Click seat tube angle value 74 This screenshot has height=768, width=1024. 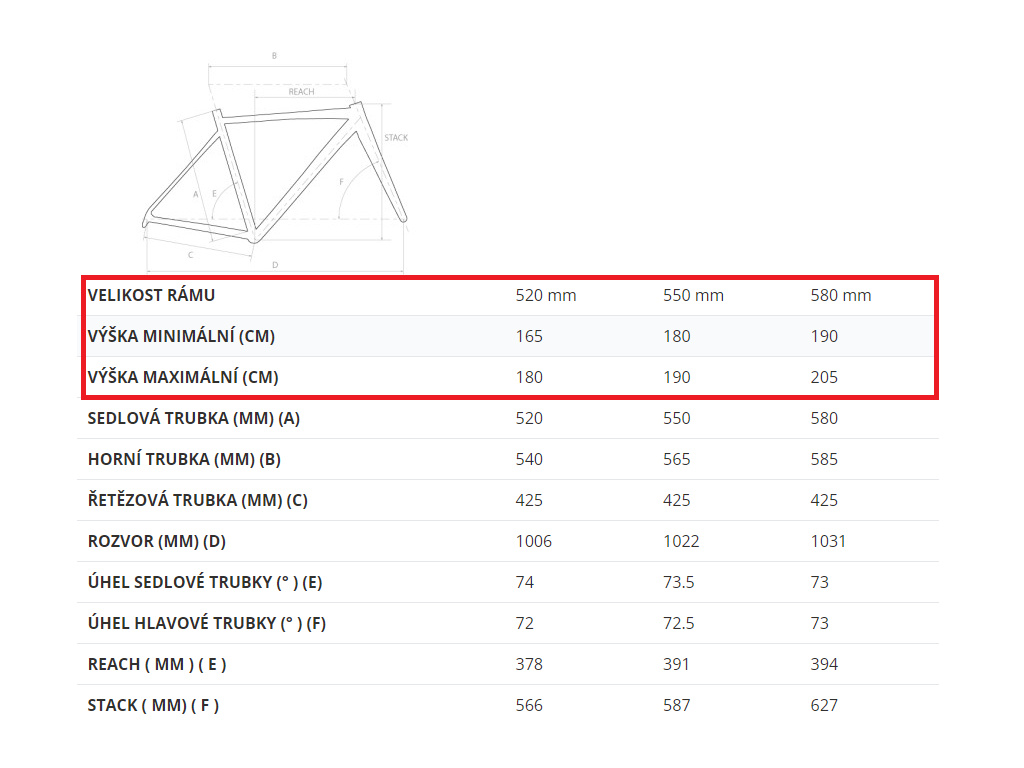[x=524, y=583]
